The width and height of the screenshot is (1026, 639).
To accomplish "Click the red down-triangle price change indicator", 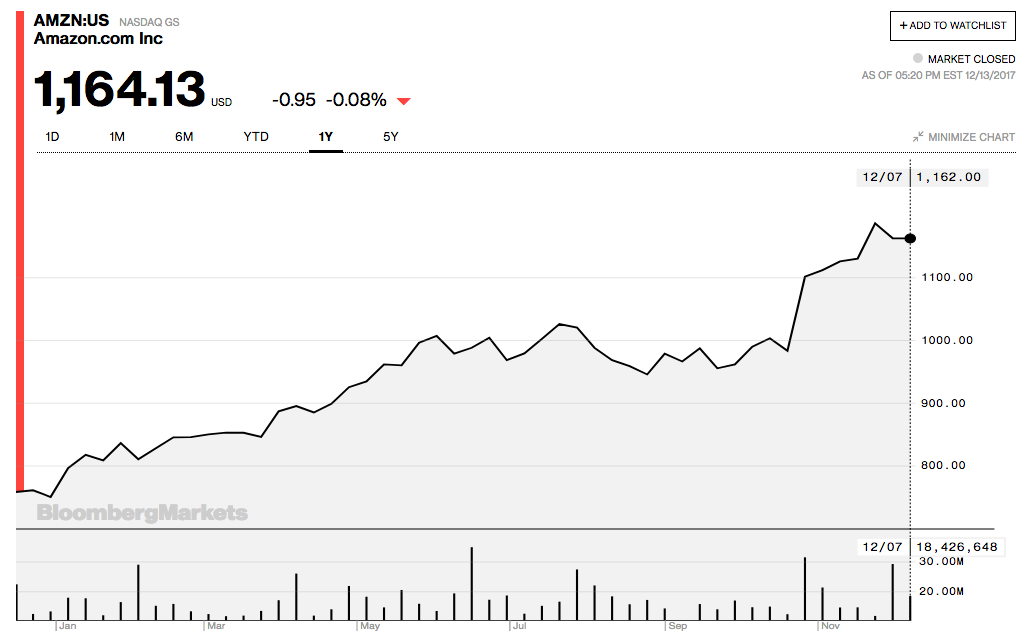I will (403, 101).
